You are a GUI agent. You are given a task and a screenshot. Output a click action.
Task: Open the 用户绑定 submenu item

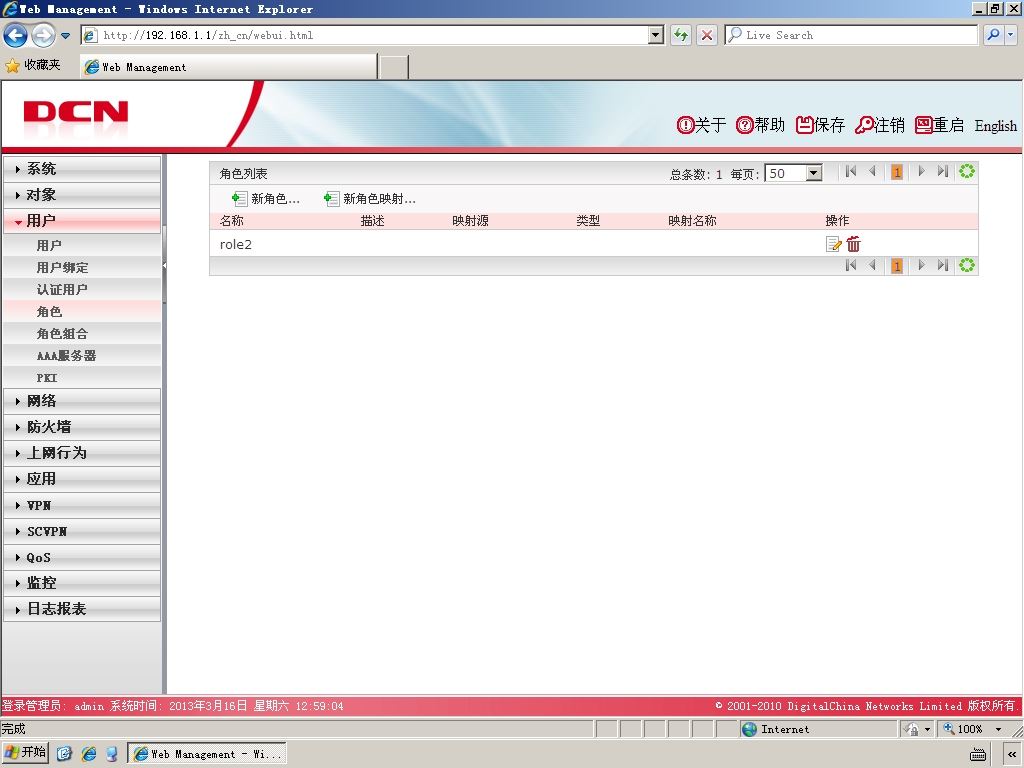pos(82,268)
